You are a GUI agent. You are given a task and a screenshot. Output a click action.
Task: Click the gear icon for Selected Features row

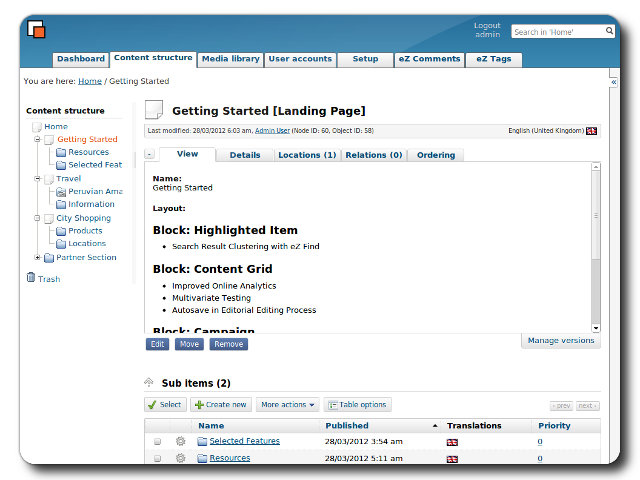coord(181,441)
